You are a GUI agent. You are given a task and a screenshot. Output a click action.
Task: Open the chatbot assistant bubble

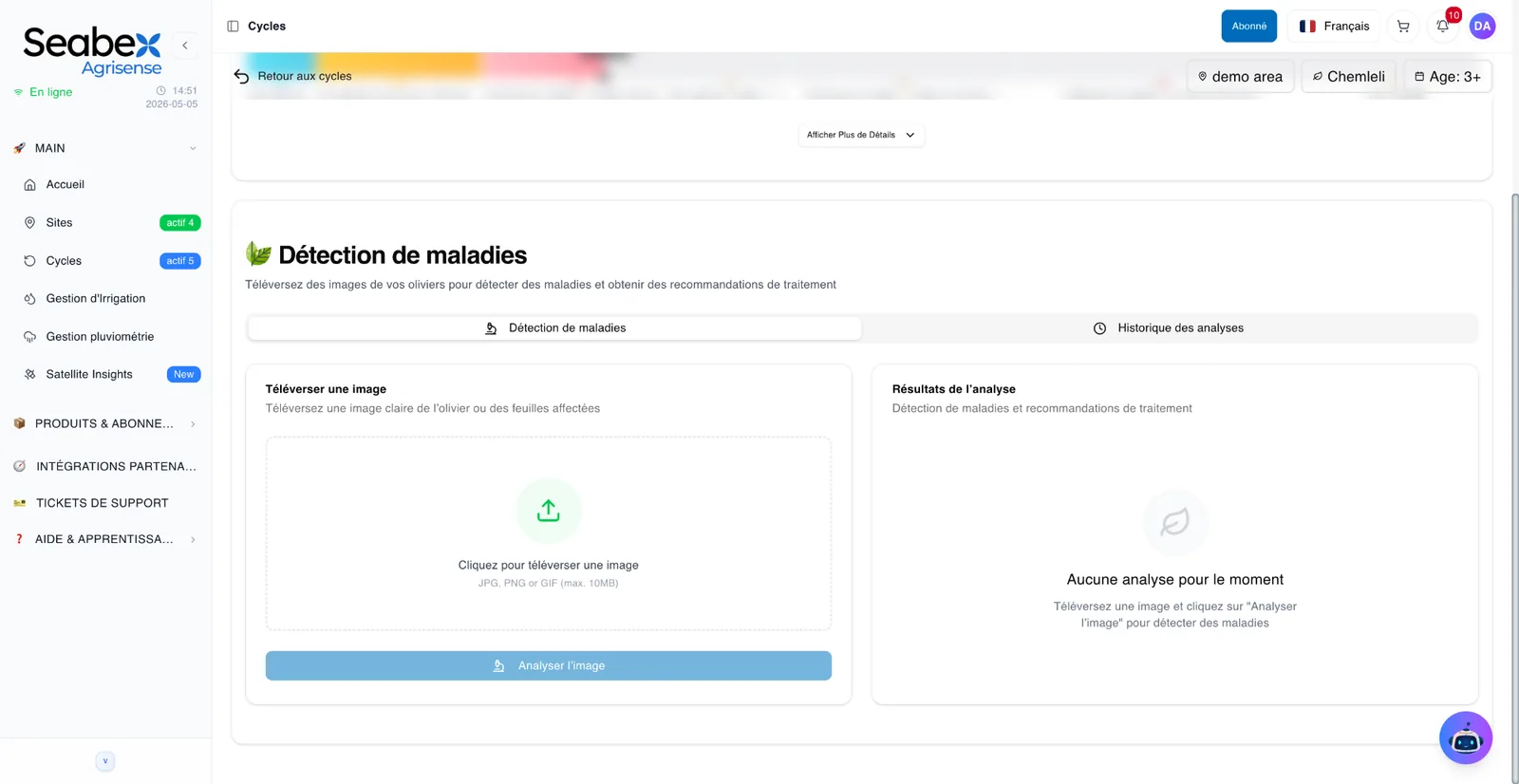pos(1466,737)
